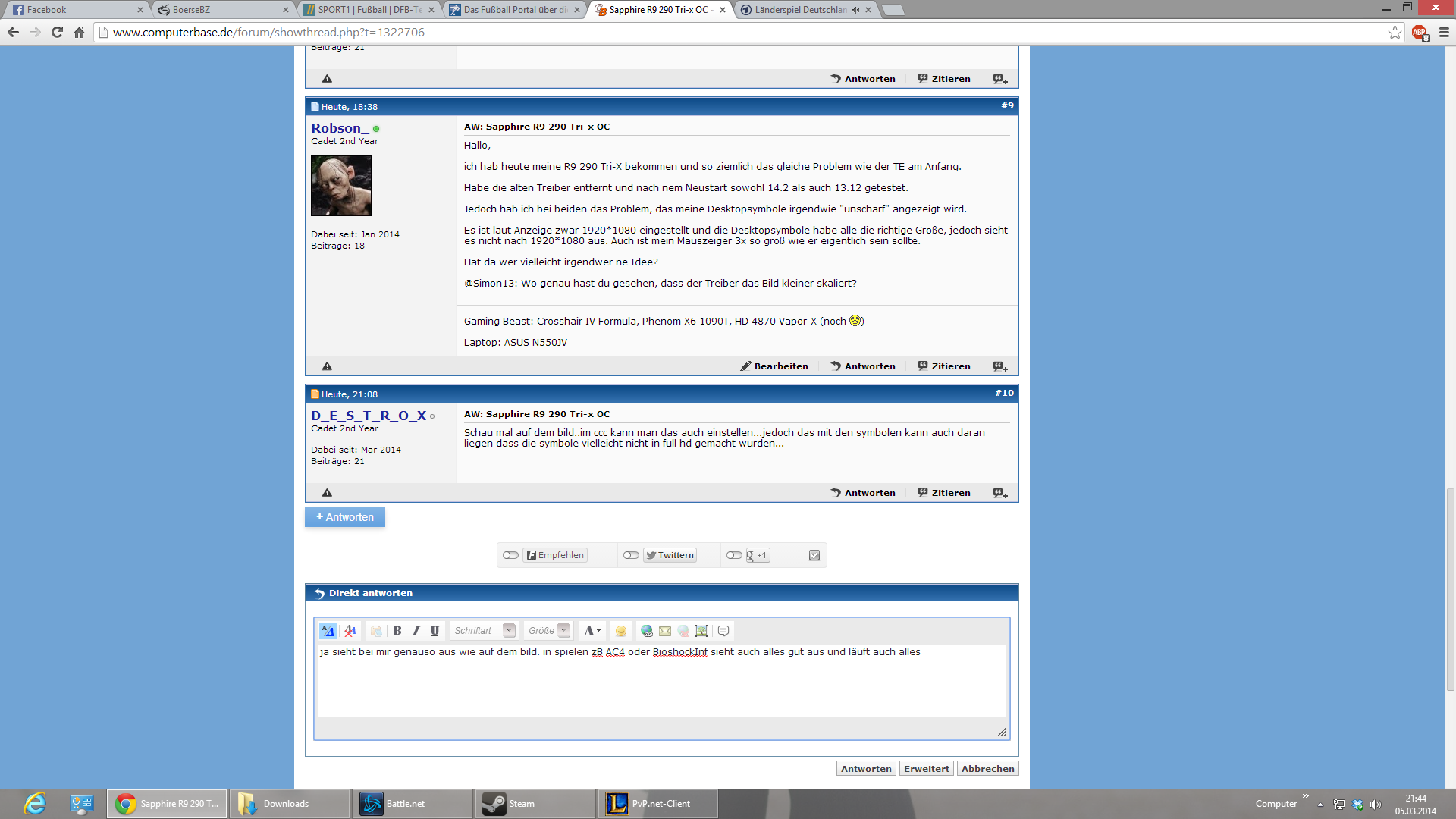Image resolution: width=1456 pixels, height=819 pixels.
Task: Open the Schriftart font dropdown
Action: point(509,630)
